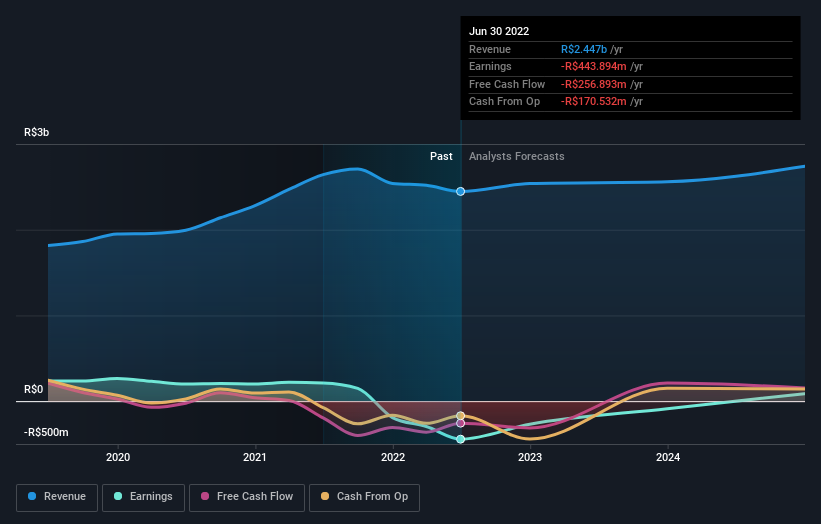Click the 2021 x-axis label
The width and height of the screenshot is (821, 524).
pos(254,458)
